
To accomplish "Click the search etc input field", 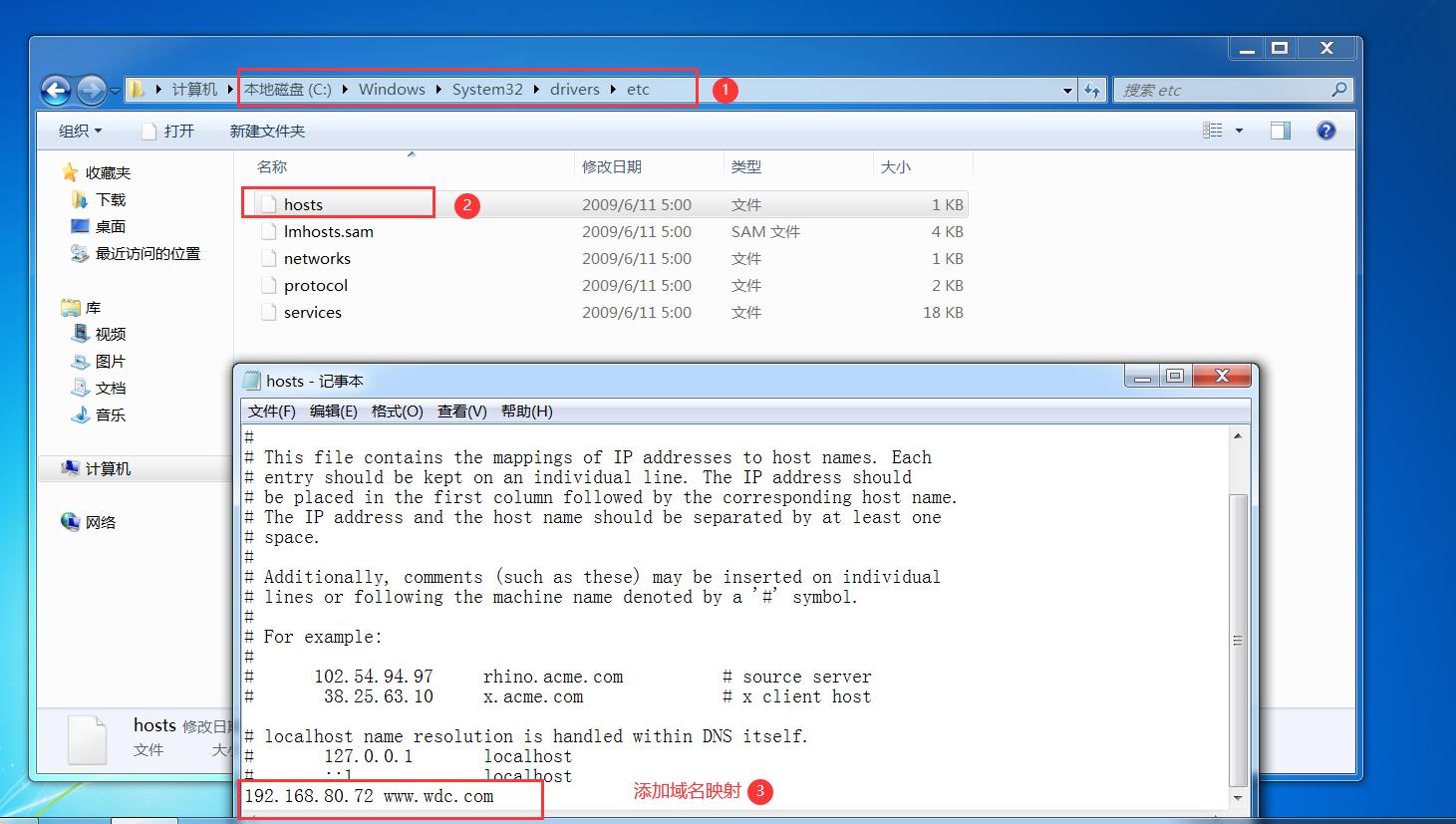I will click(x=1223, y=90).
